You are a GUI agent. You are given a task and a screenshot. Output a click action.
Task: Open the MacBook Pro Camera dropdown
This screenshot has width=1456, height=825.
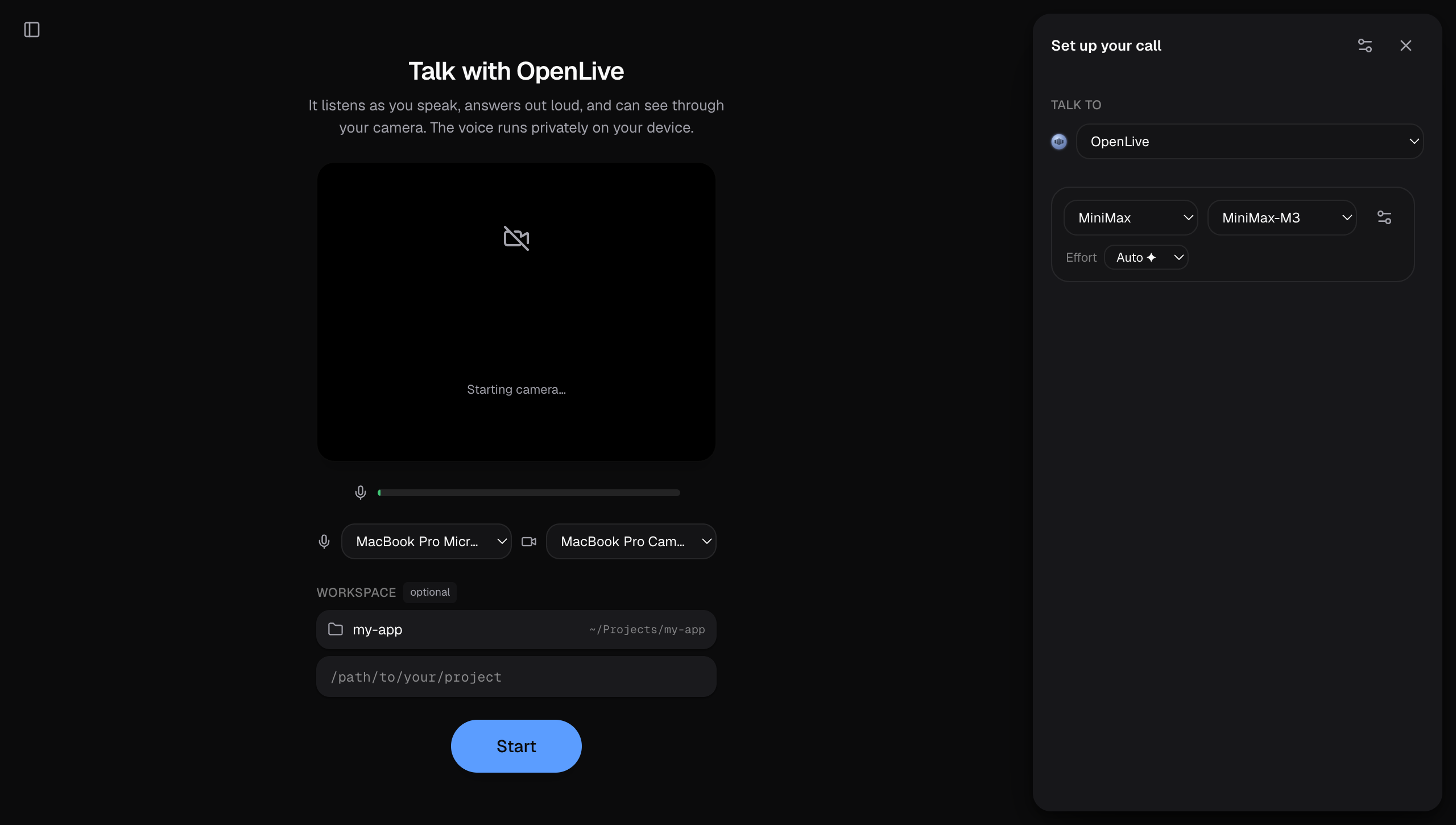tap(631, 541)
